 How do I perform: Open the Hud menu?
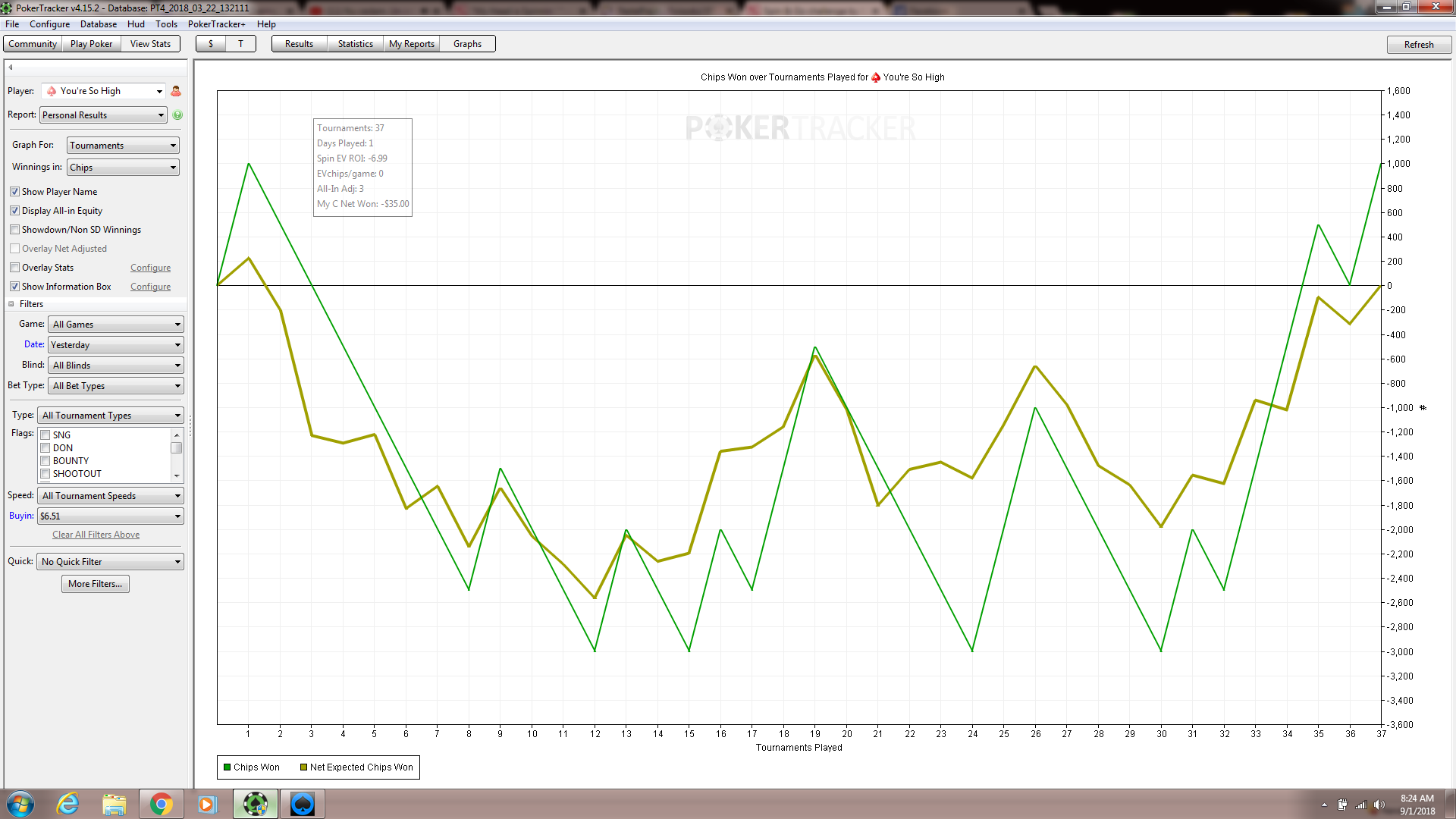136,24
